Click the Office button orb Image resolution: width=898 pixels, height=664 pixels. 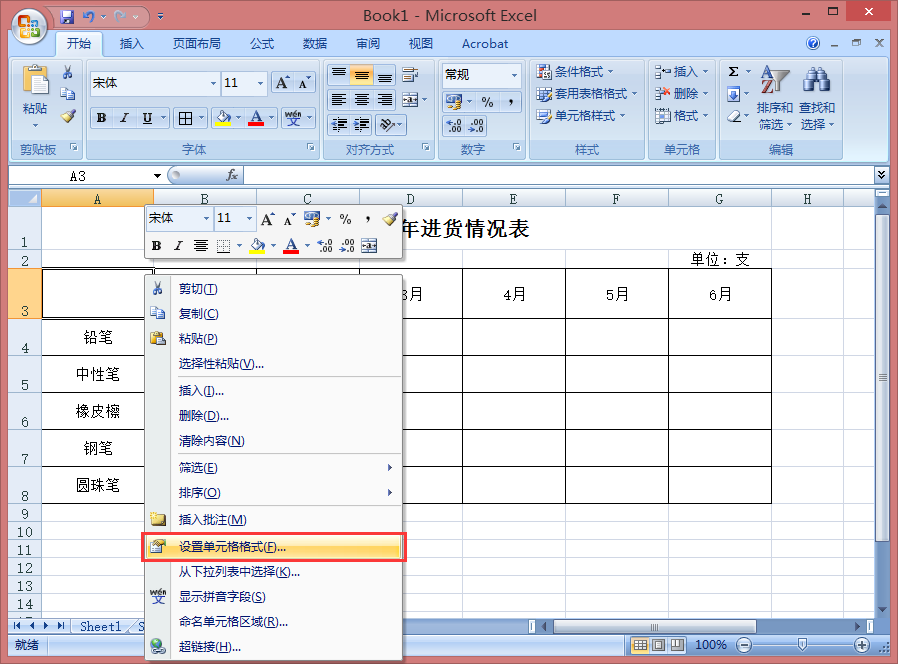pos(29,26)
